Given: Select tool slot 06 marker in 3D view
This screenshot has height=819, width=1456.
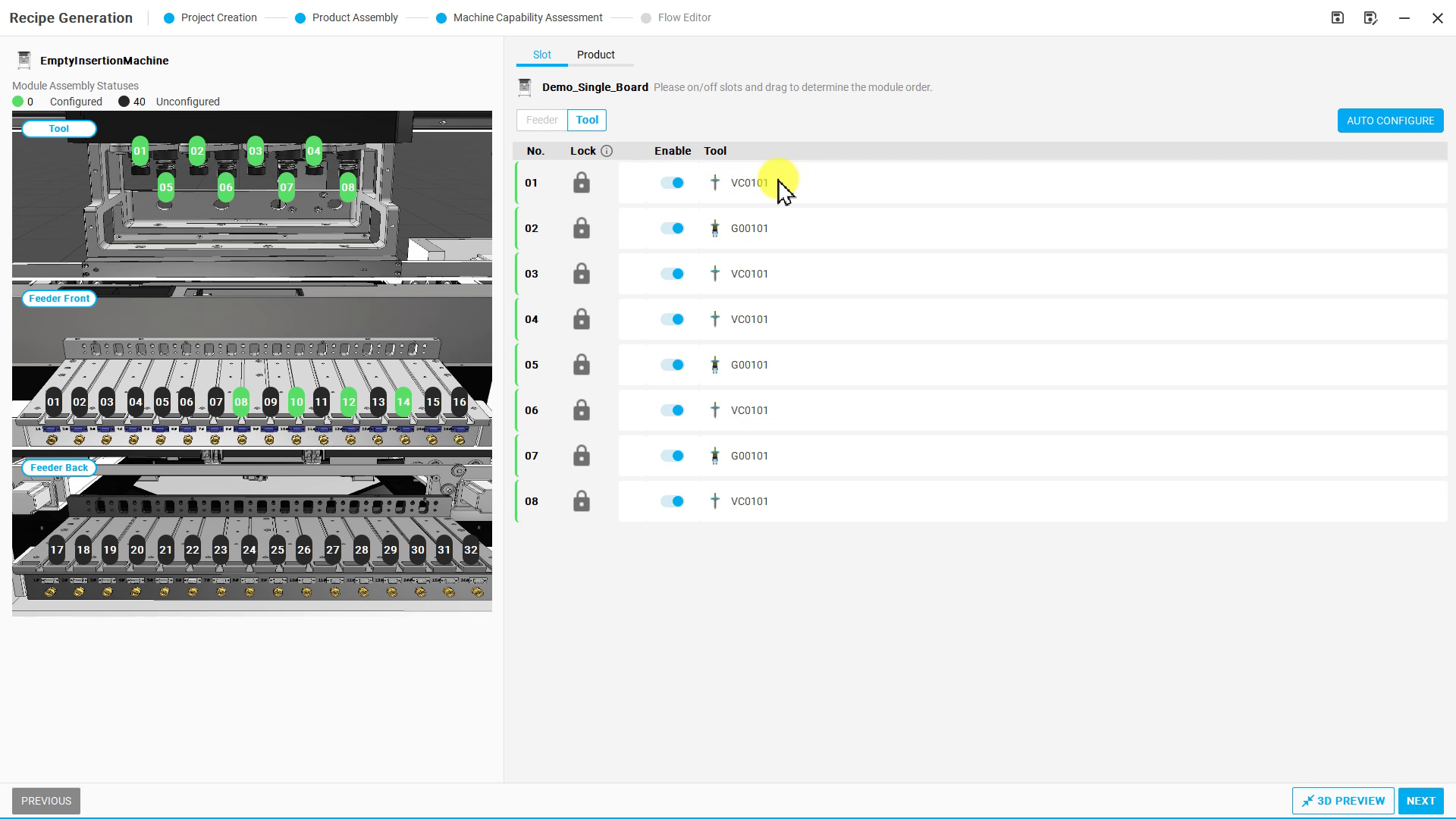Looking at the screenshot, I should pos(225,187).
